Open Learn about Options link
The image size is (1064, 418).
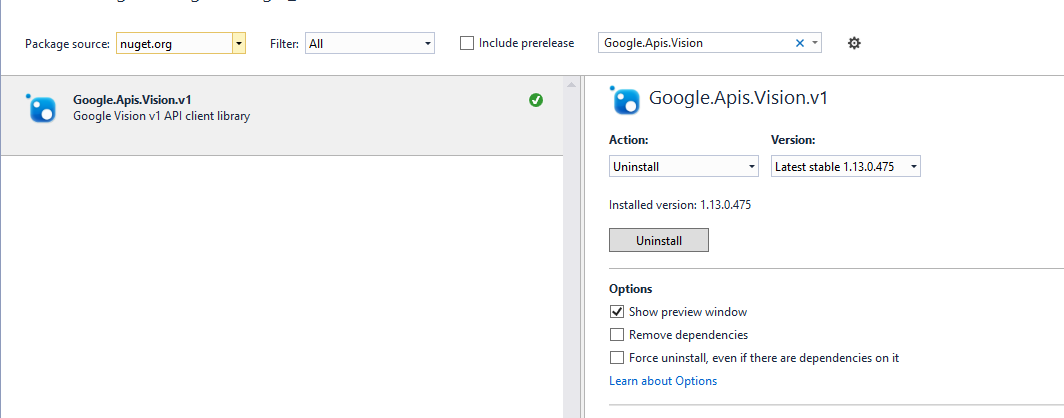pyautogui.click(x=663, y=381)
